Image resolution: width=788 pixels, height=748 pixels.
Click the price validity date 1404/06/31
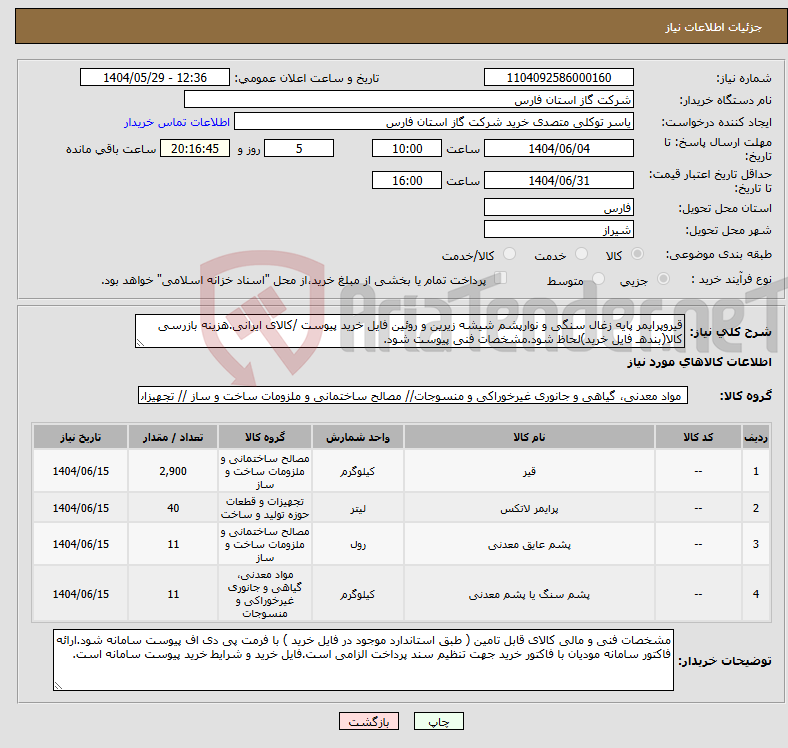558,181
